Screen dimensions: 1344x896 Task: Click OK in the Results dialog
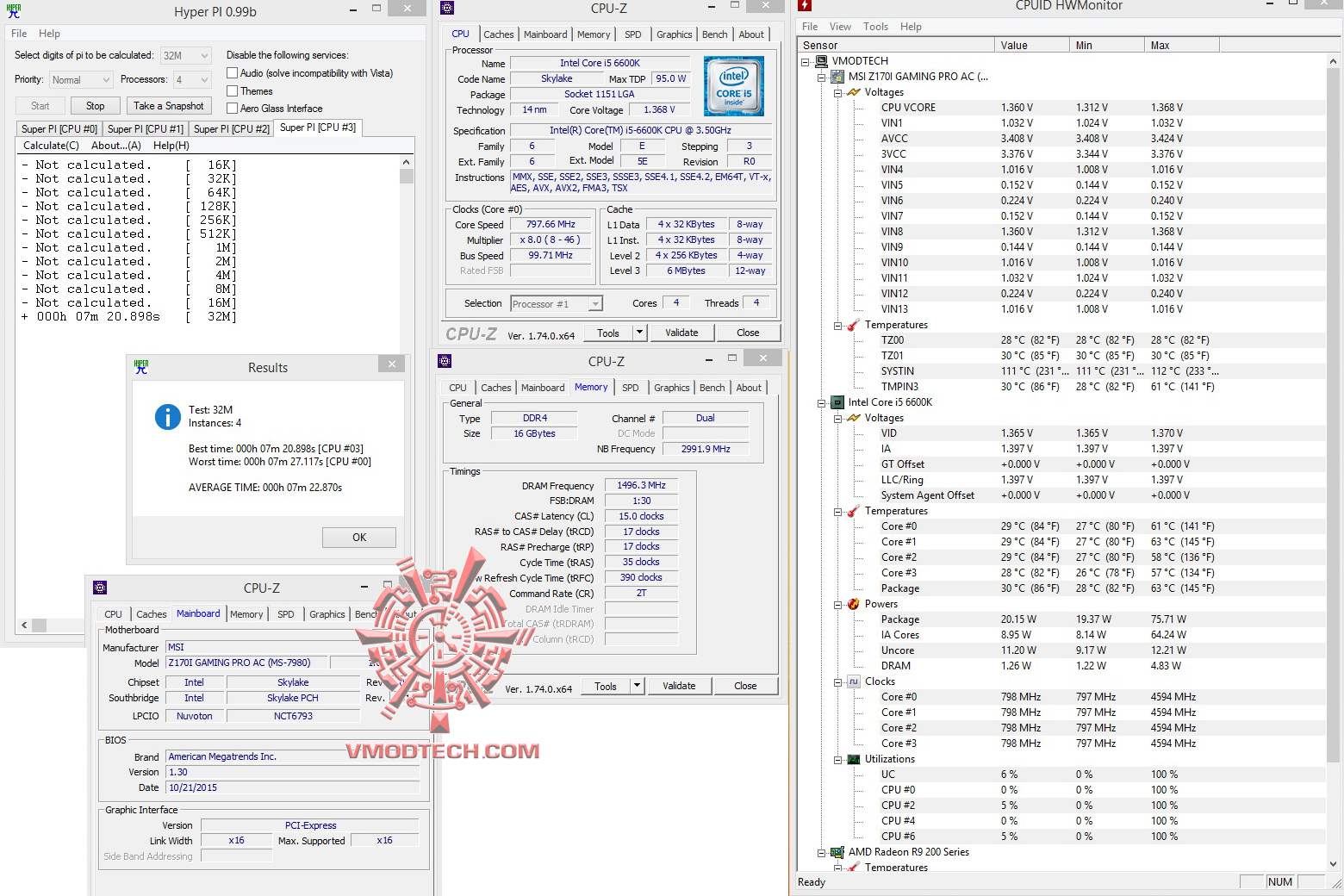359,538
